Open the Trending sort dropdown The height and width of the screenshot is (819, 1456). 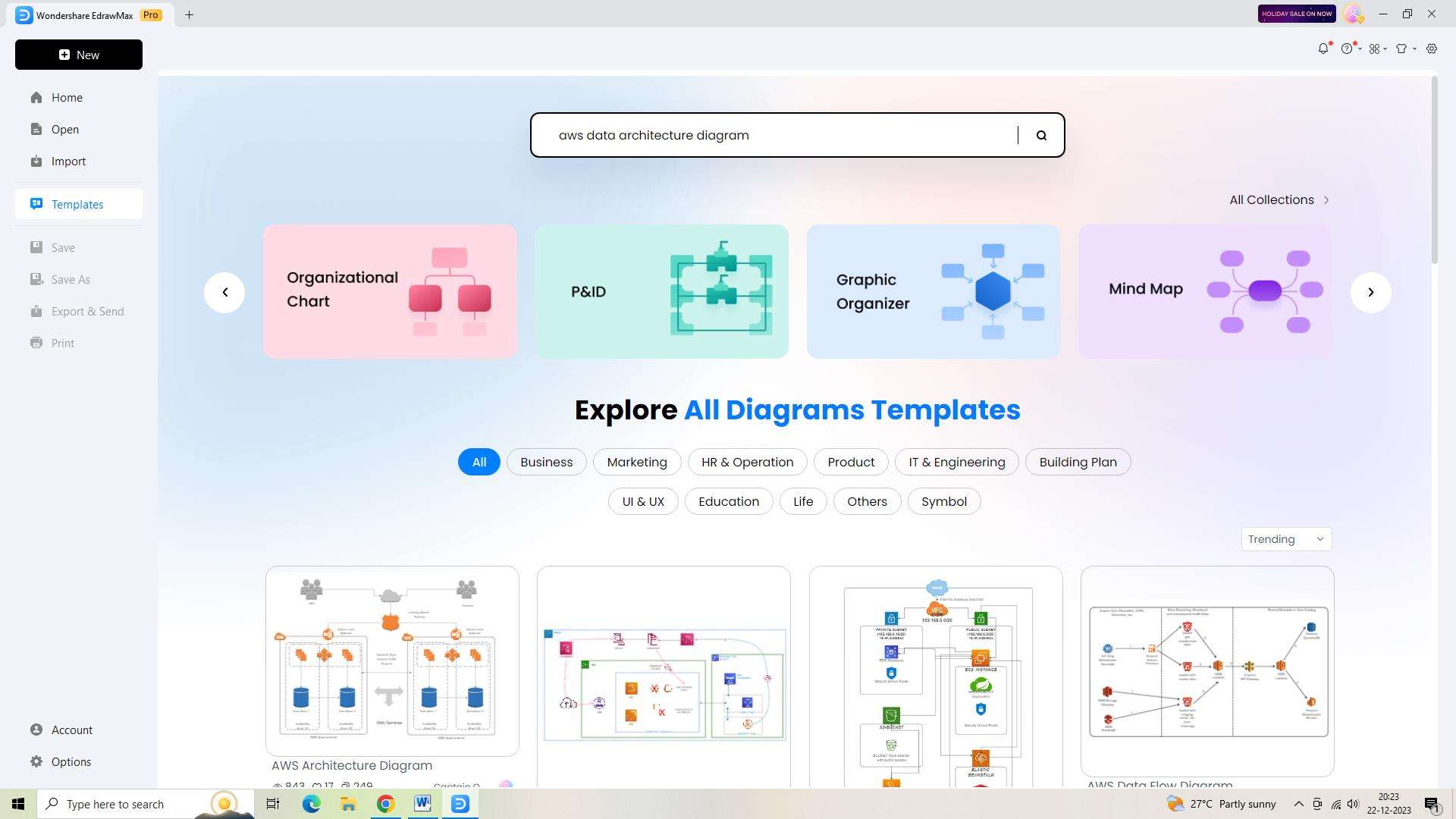coord(1286,539)
